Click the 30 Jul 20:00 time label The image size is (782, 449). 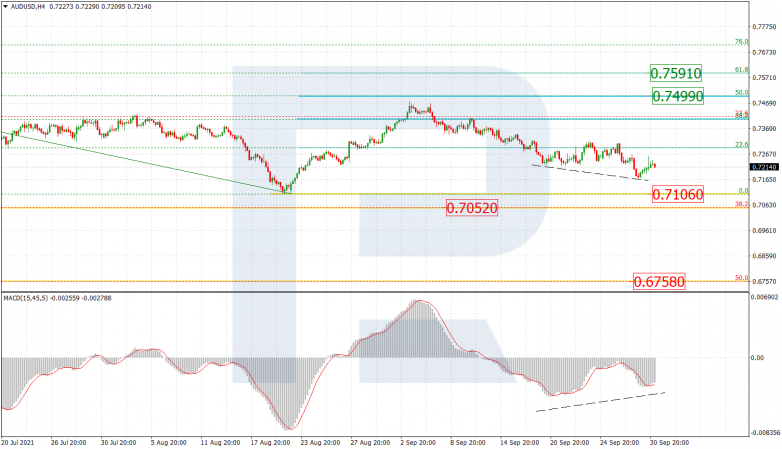click(x=118, y=443)
